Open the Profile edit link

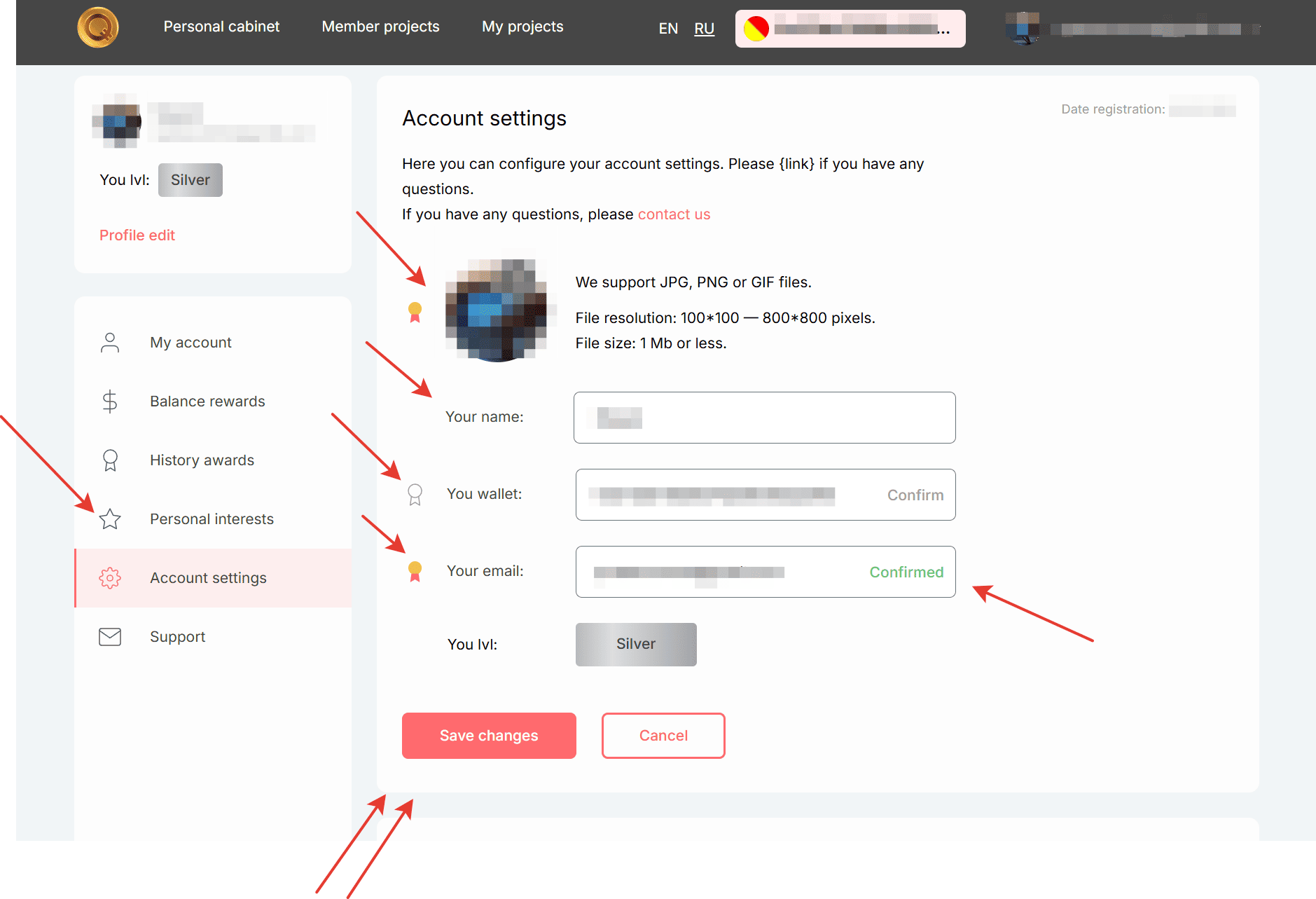(x=137, y=235)
